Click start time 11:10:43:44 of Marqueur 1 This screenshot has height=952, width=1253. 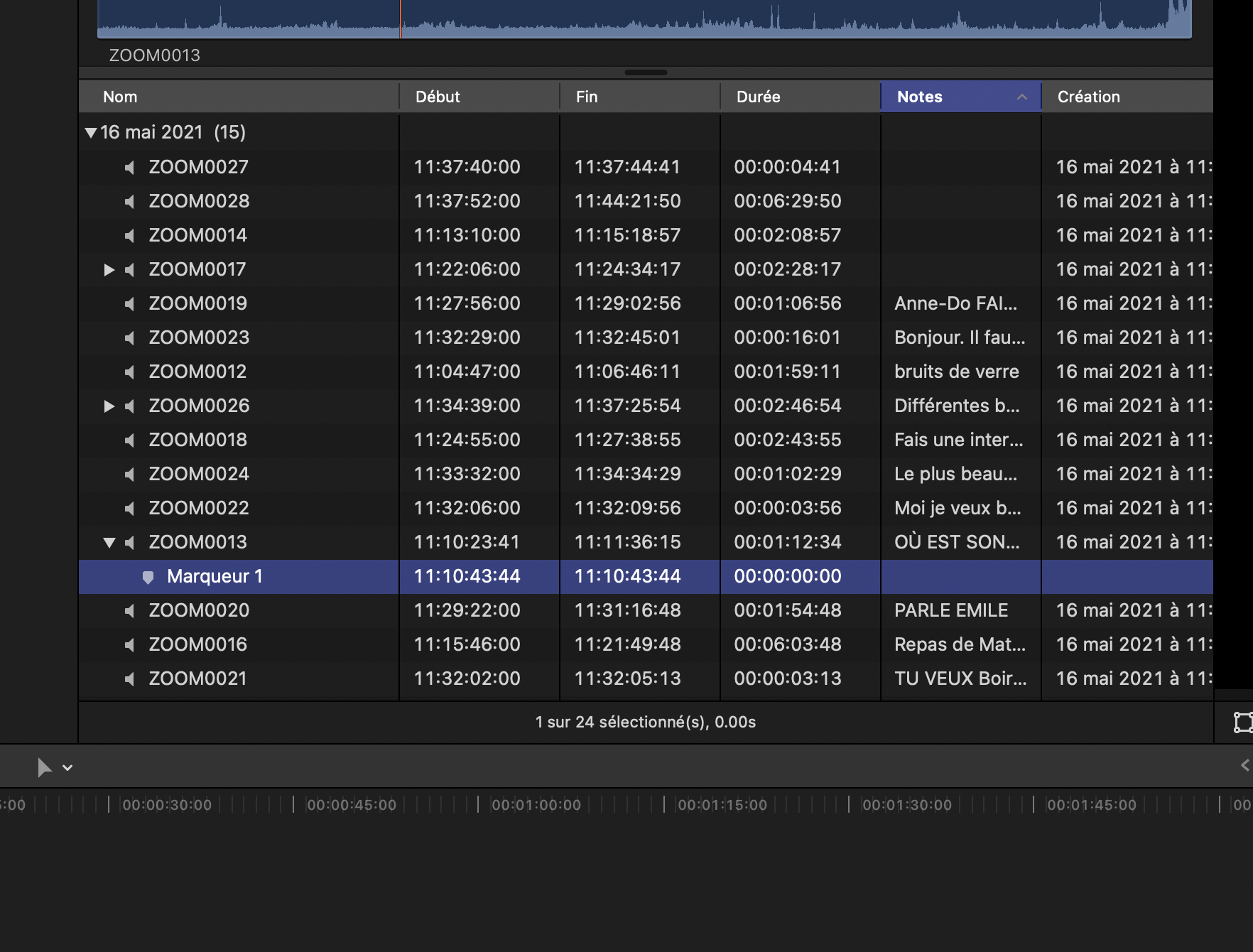coord(467,577)
